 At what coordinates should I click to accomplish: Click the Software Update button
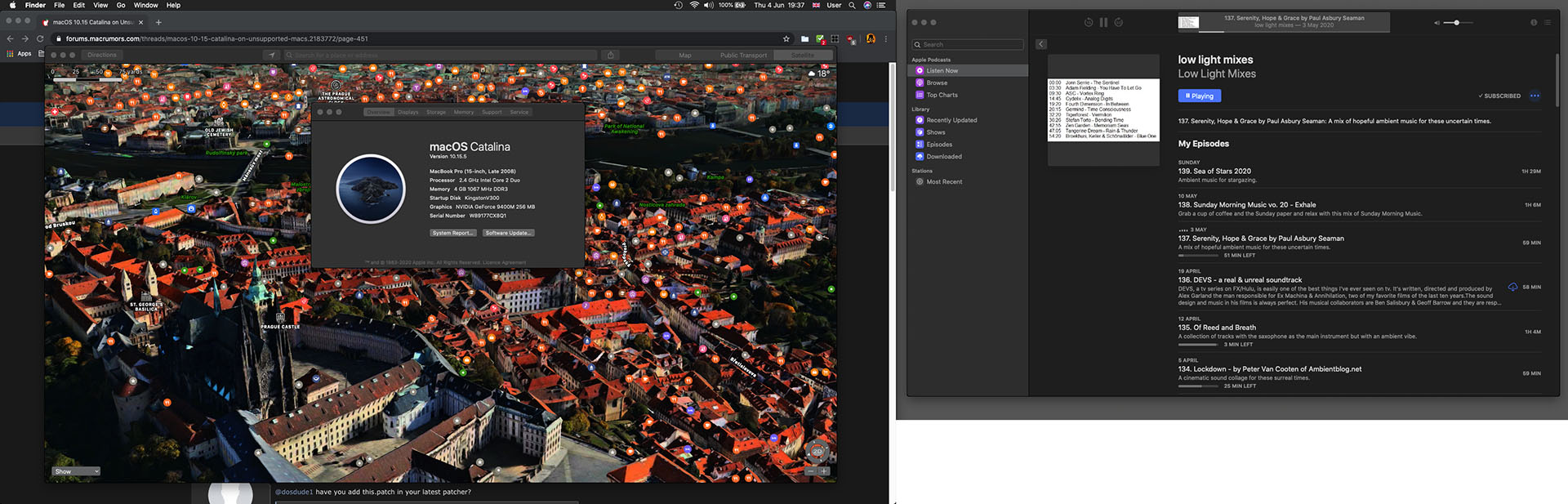[x=508, y=233]
